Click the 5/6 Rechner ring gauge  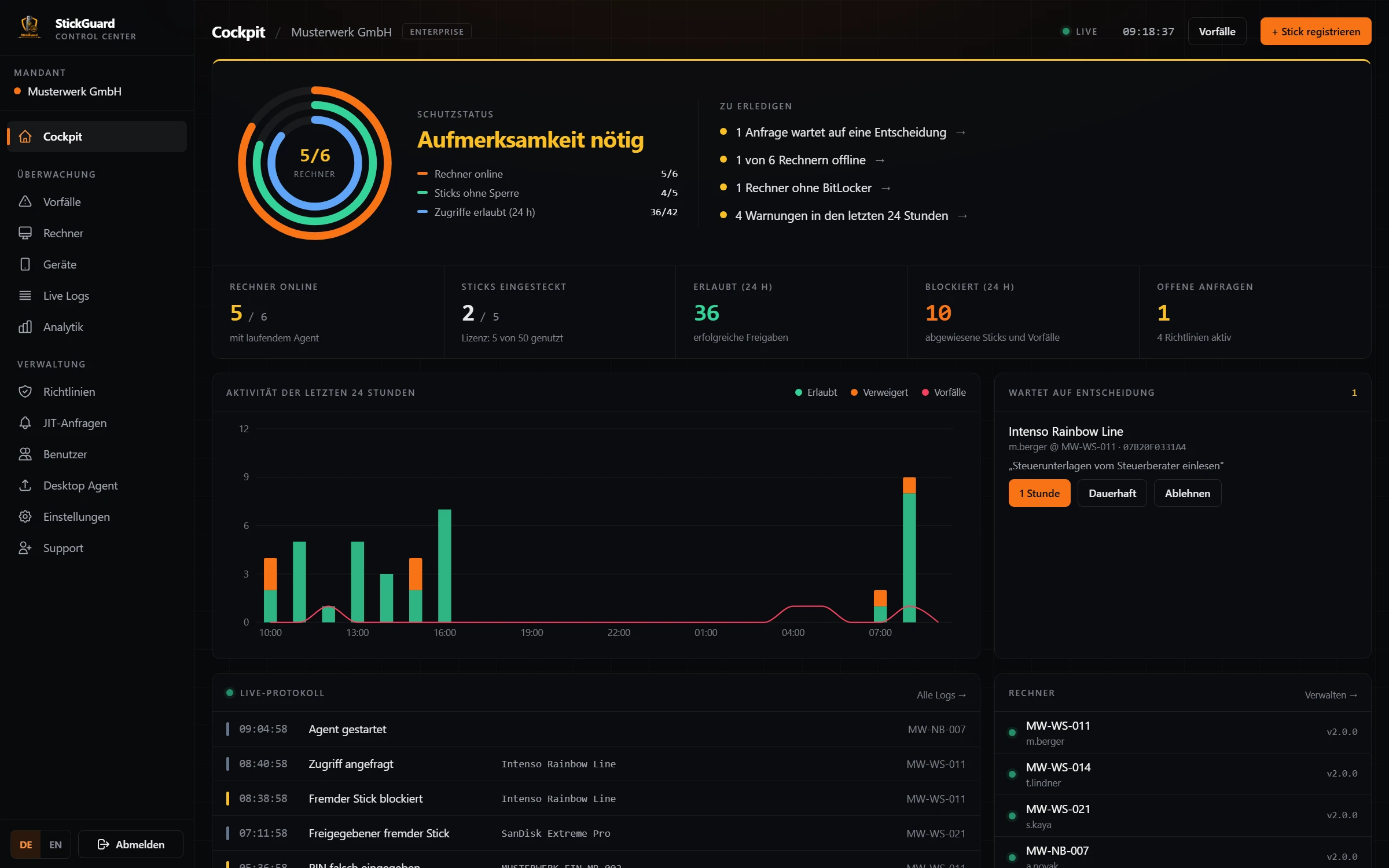(314, 163)
